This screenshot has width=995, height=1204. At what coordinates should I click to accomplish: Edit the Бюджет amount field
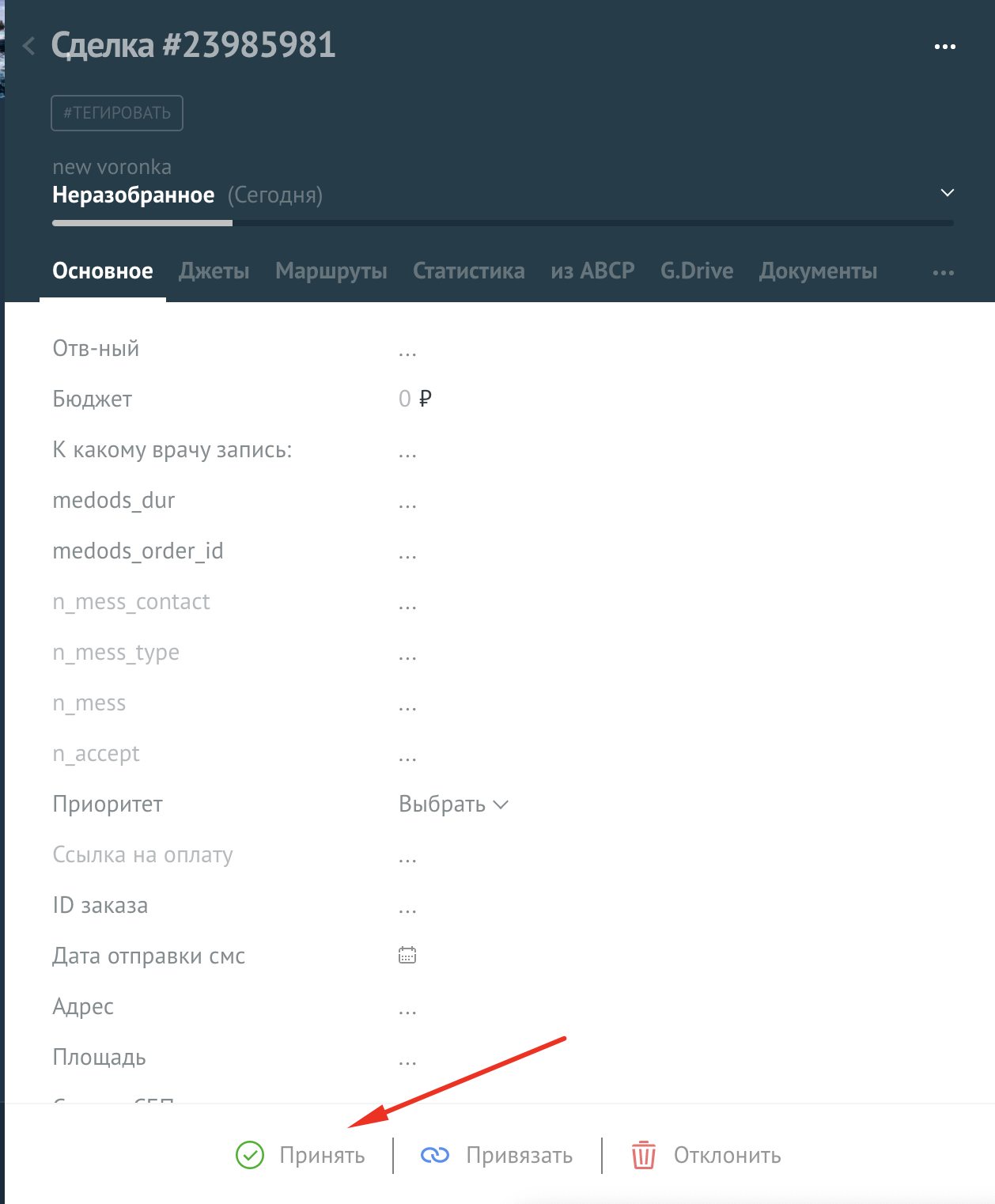(x=405, y=399)
